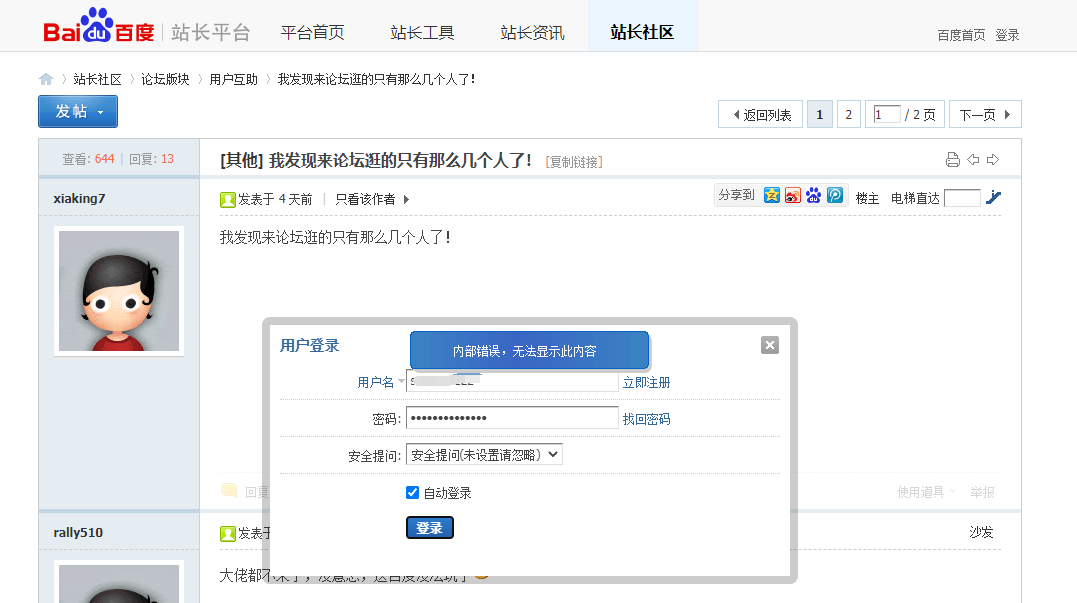Click the error message 内部错误,无法显示此内容
The image size is (1077, 603).
[x=525, y=351]
